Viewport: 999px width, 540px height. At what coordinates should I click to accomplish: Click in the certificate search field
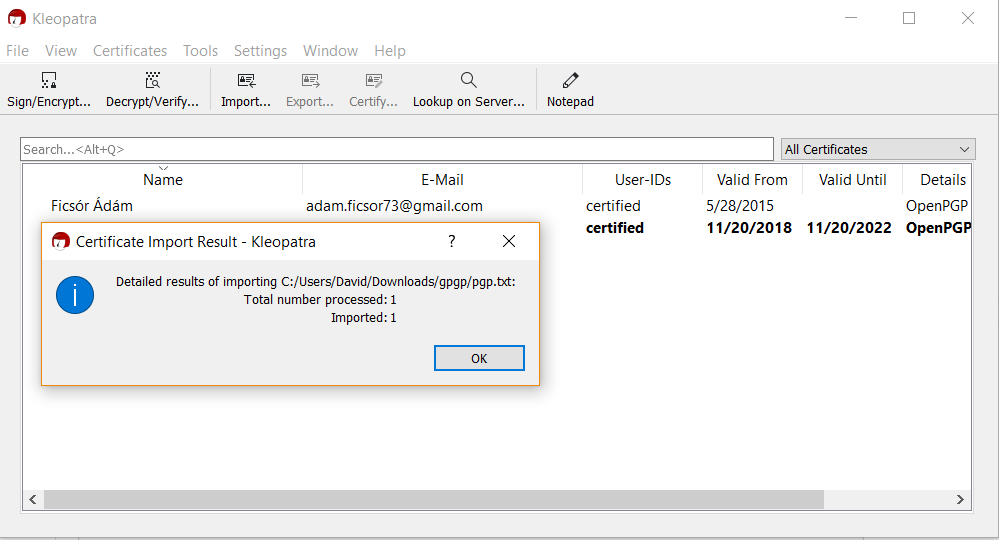tap(396, 149)
